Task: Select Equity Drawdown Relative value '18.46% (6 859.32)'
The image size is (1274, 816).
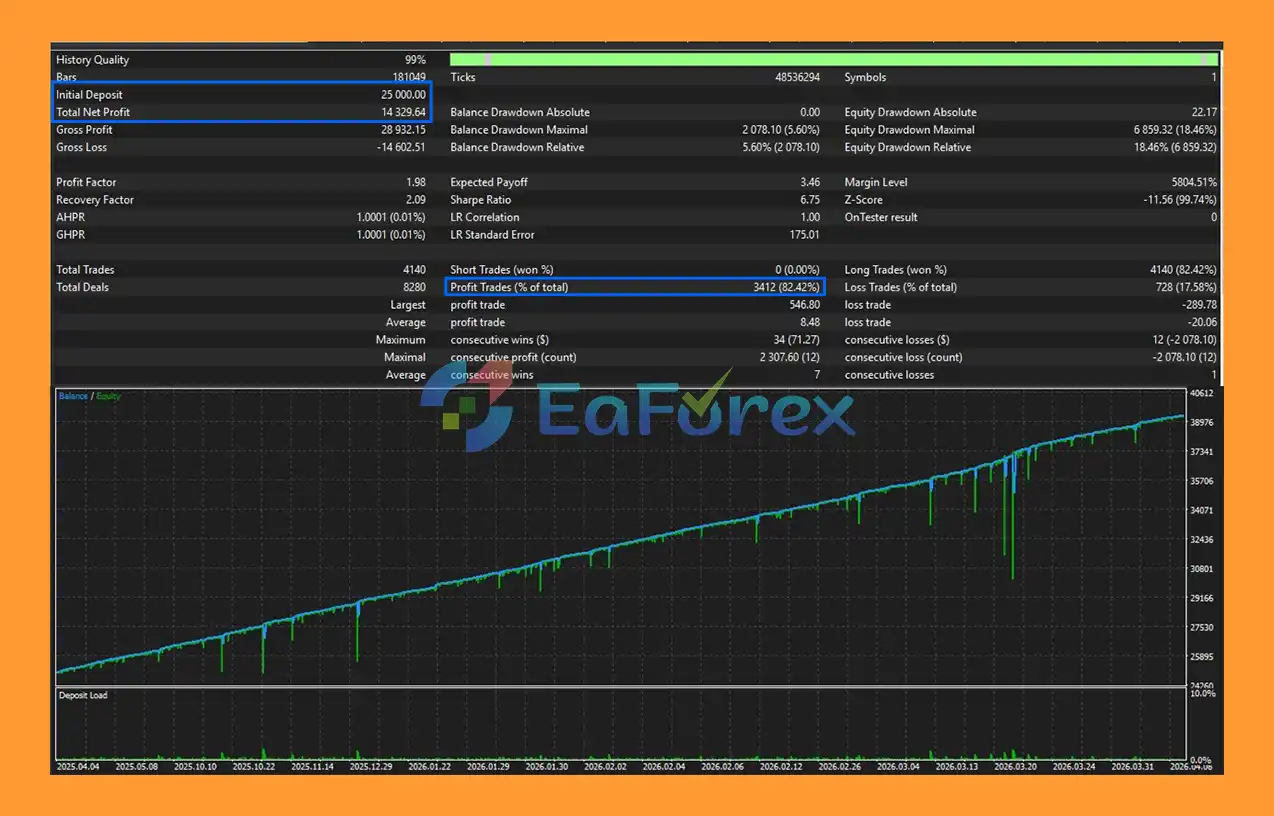Action: click(x=1176, y=147)
